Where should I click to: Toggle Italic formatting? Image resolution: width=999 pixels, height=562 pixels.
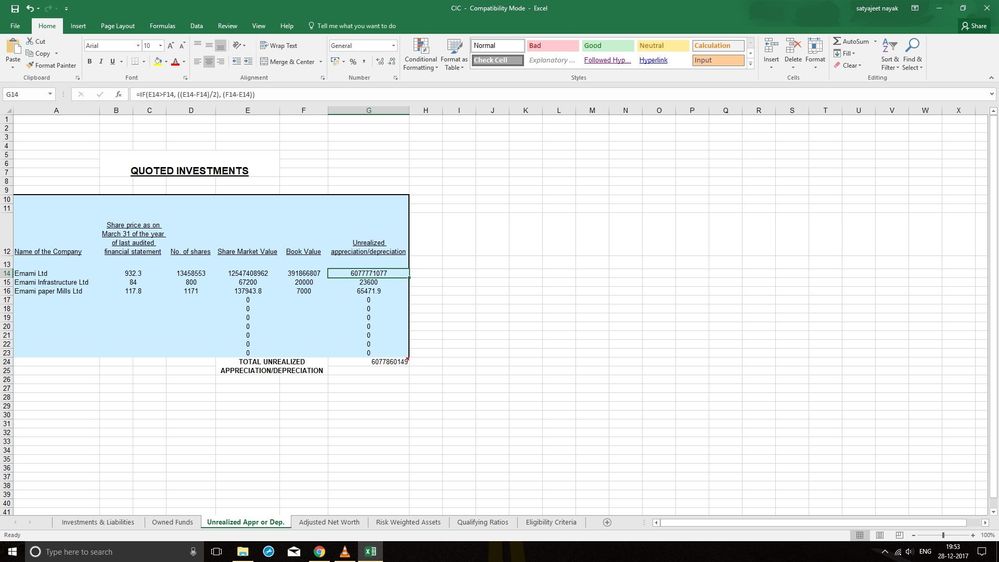[101, 62]
